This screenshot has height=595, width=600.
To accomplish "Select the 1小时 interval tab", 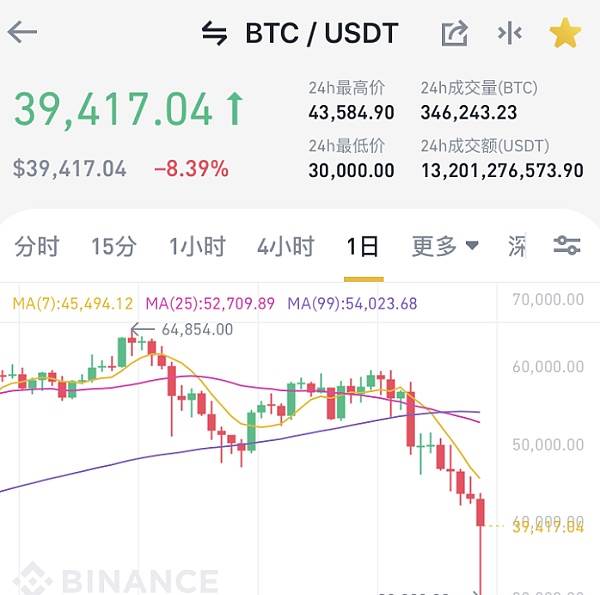I will [x=197, y=246].
